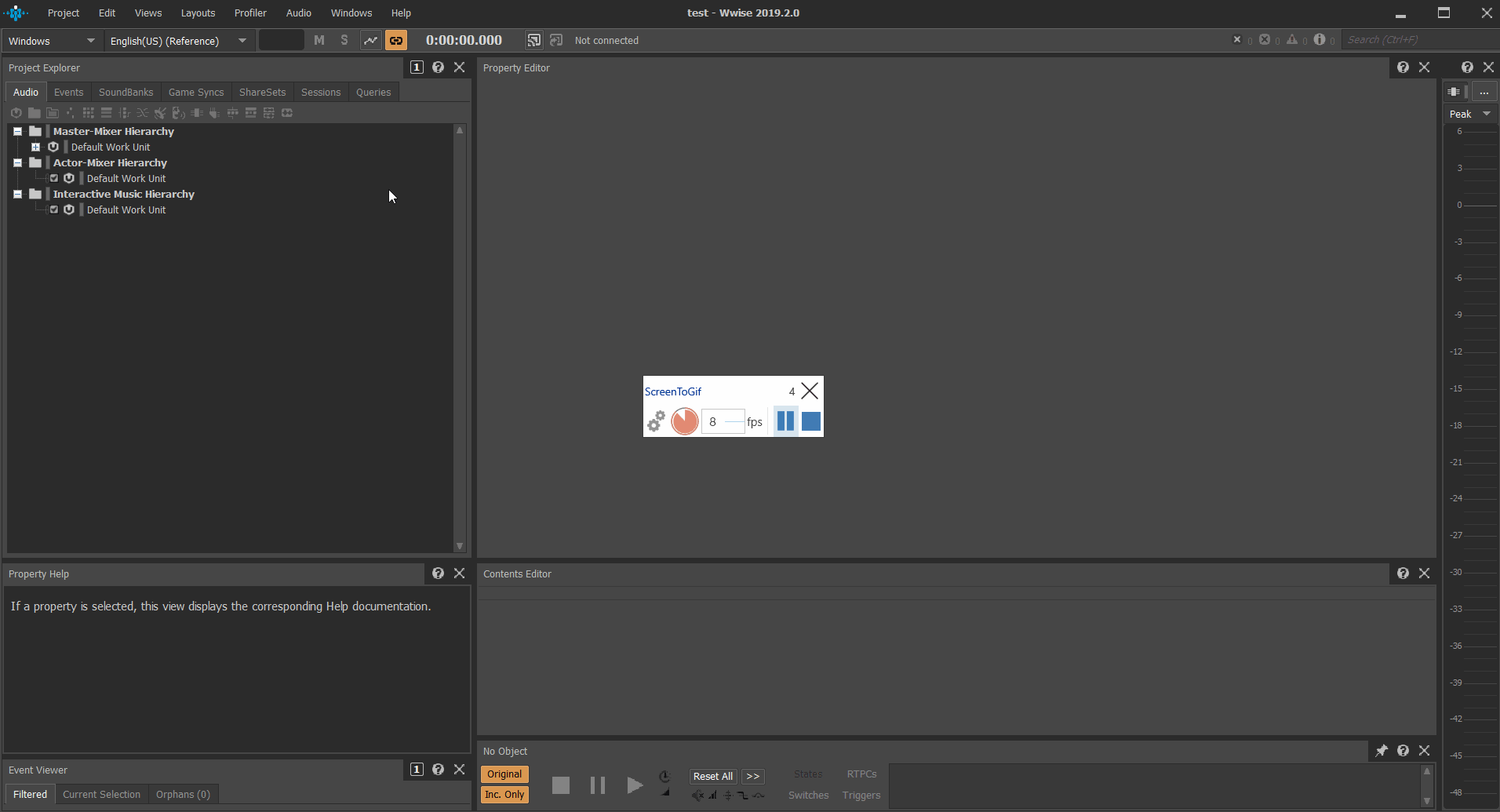Toggle the Mute (M) button in the toolbar
This screenshot has height=812, width=1500.
319,40
